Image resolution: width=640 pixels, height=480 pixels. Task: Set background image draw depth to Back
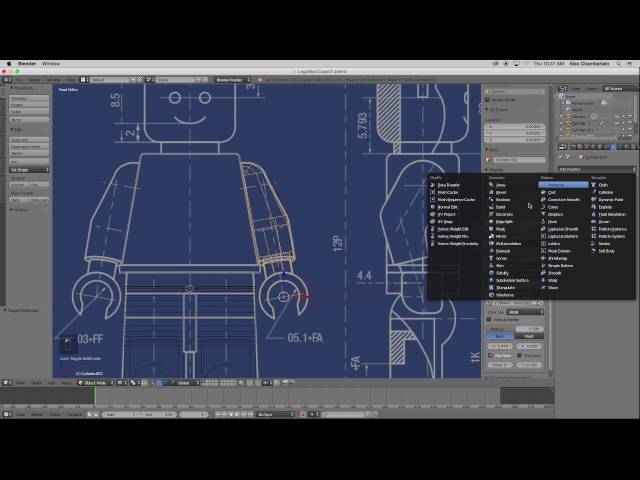point(500,336)
